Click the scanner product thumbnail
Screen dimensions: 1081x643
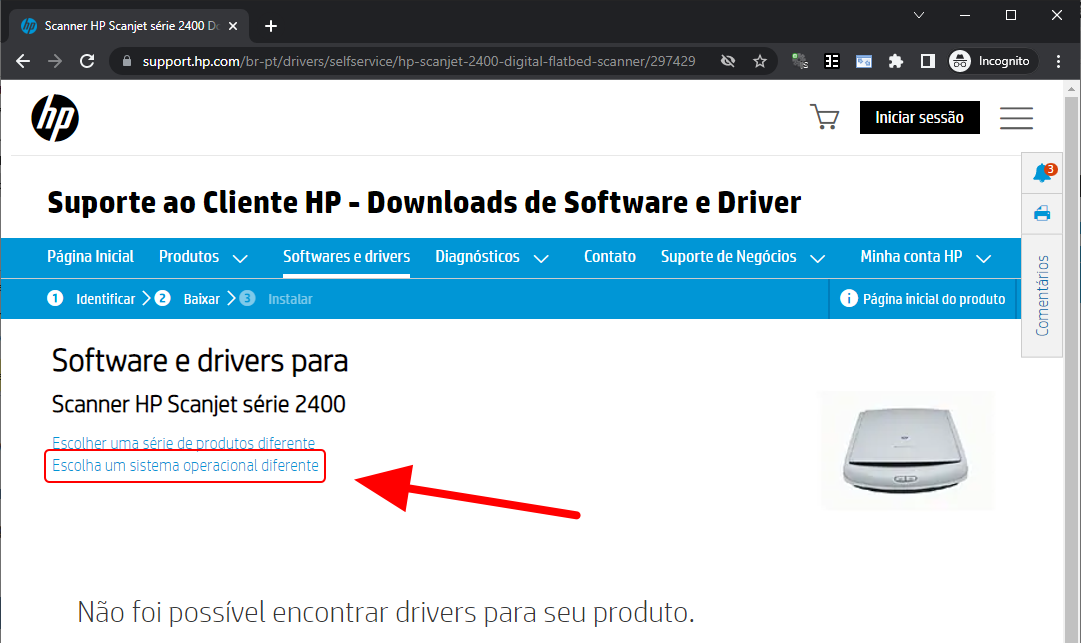[x=907, y=450]
